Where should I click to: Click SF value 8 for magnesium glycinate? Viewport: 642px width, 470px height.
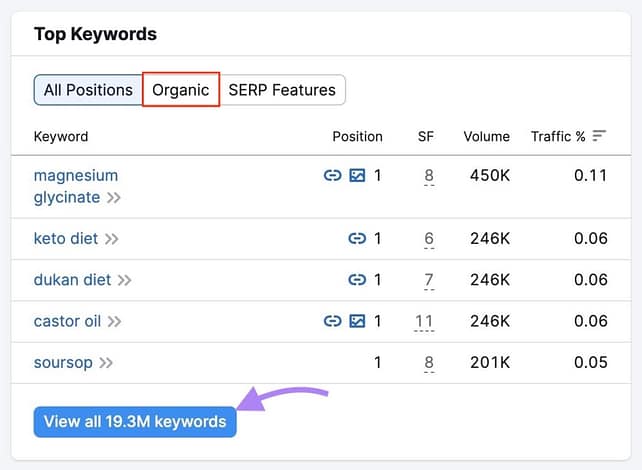429,176
